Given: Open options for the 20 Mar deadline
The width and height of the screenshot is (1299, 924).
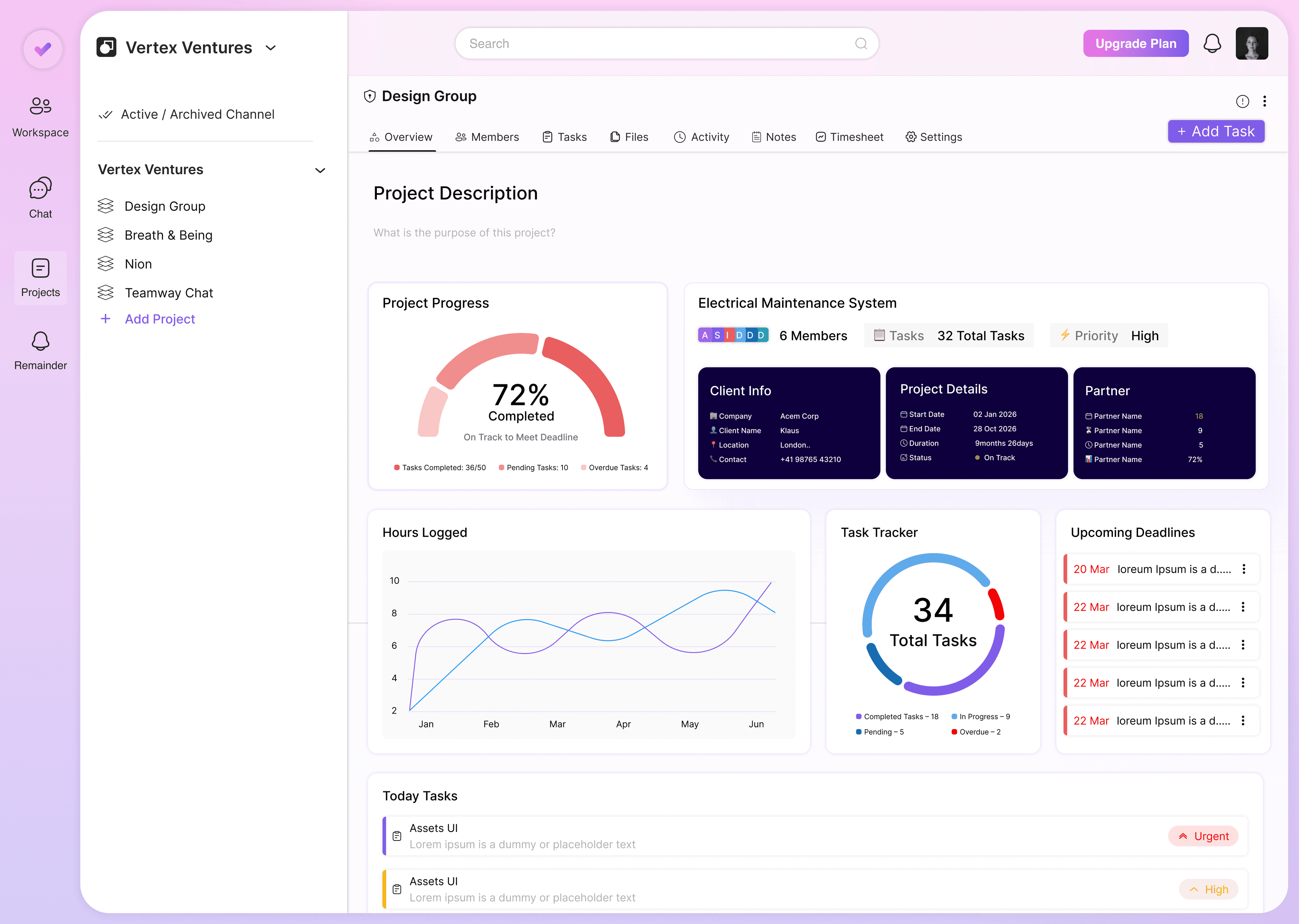Looking at the screenshot, I should 1244,569.
